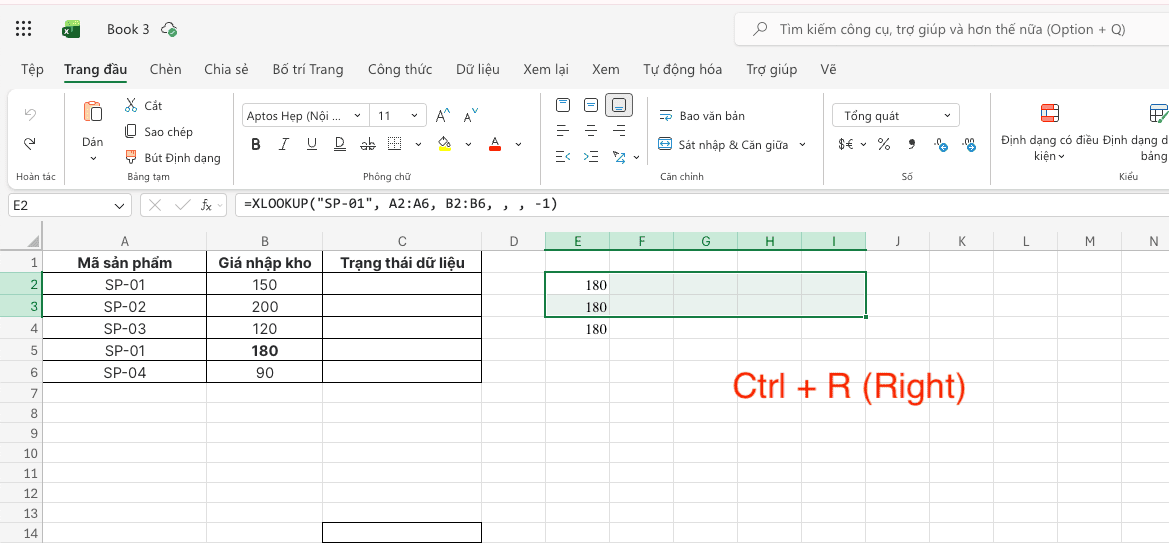The height and width of the screenshot is (543, 1169).
Task: Switch to the Tự động hóa tab
Action: point(683,69)
